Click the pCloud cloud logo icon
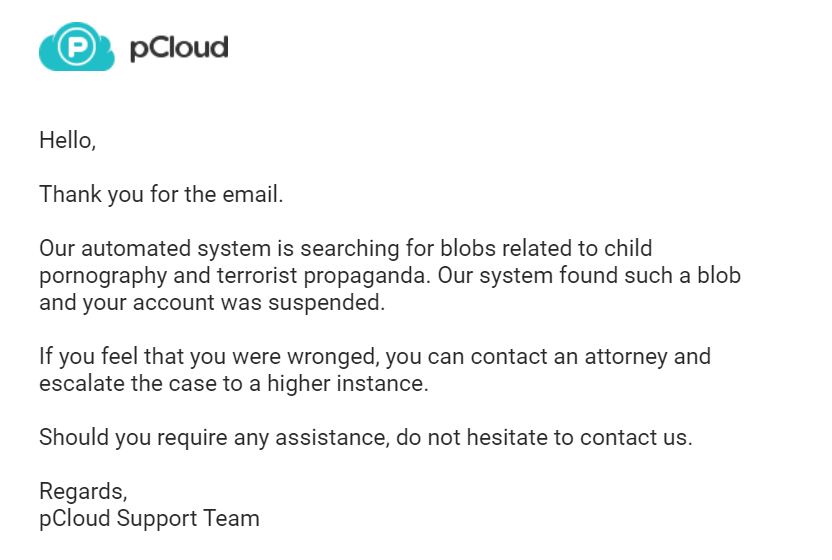832x560 pixels. tap(76, 47)
